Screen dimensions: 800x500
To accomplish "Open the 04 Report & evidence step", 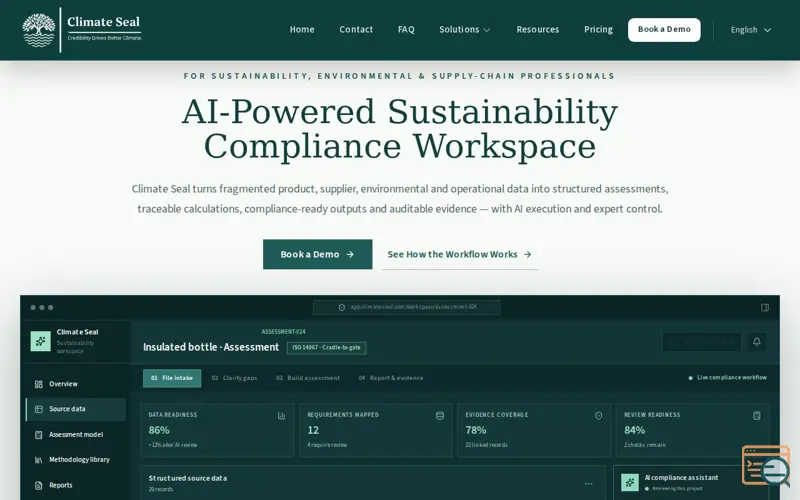I will coord(391,378).
